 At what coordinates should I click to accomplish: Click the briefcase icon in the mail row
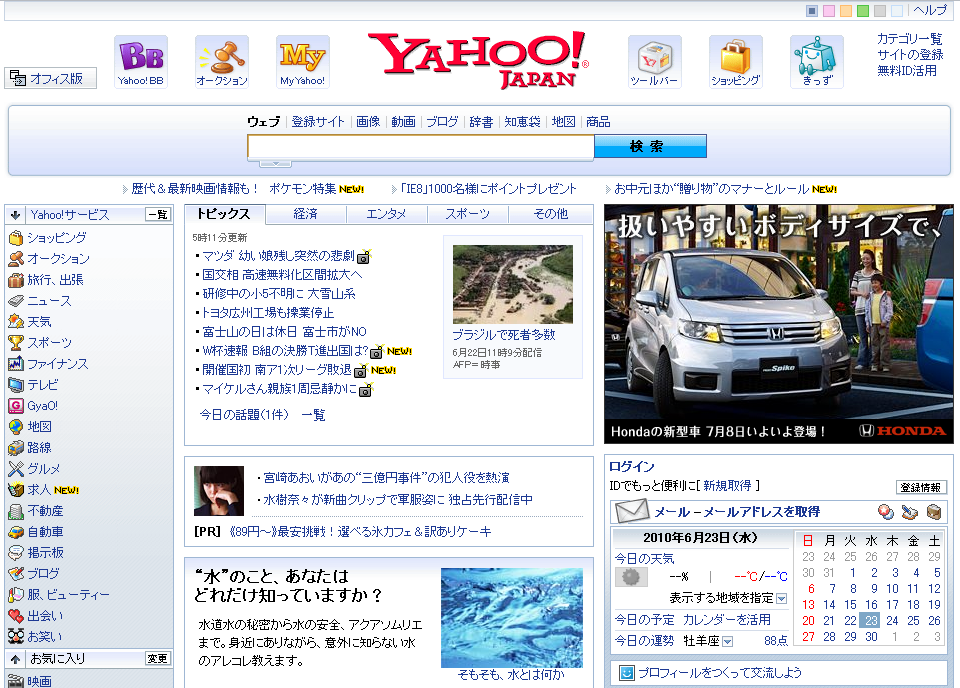tap(933, 512)
